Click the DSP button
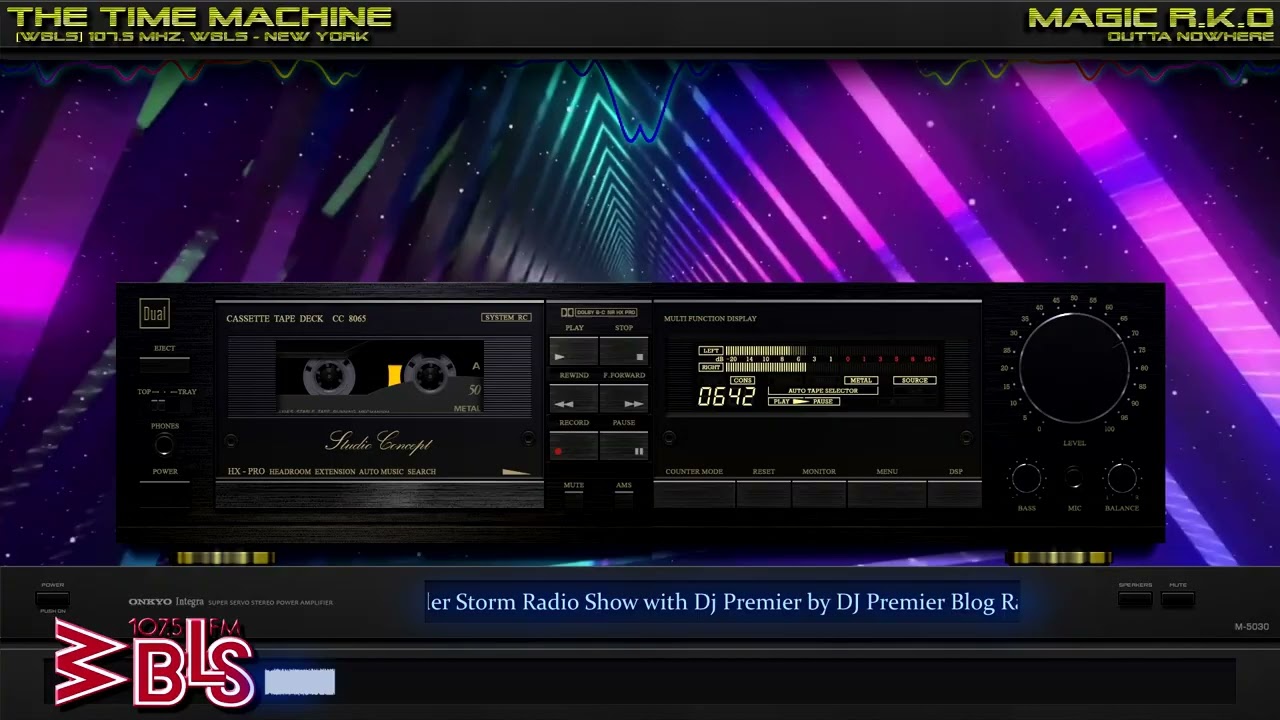The width and height of the screenshot is (1280, 720). (x=955, y=494)
